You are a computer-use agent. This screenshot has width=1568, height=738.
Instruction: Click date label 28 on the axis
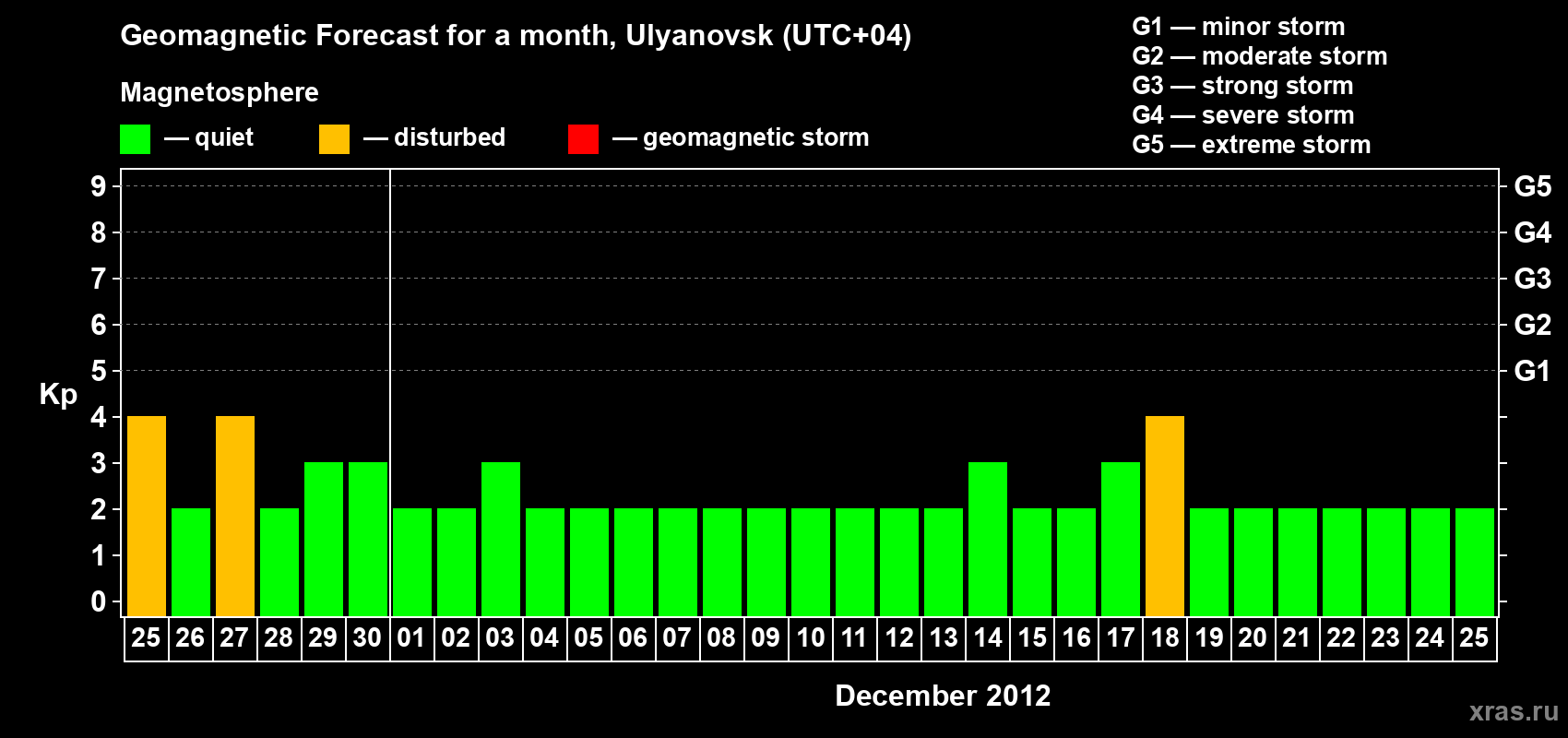[x=279, y=637]
